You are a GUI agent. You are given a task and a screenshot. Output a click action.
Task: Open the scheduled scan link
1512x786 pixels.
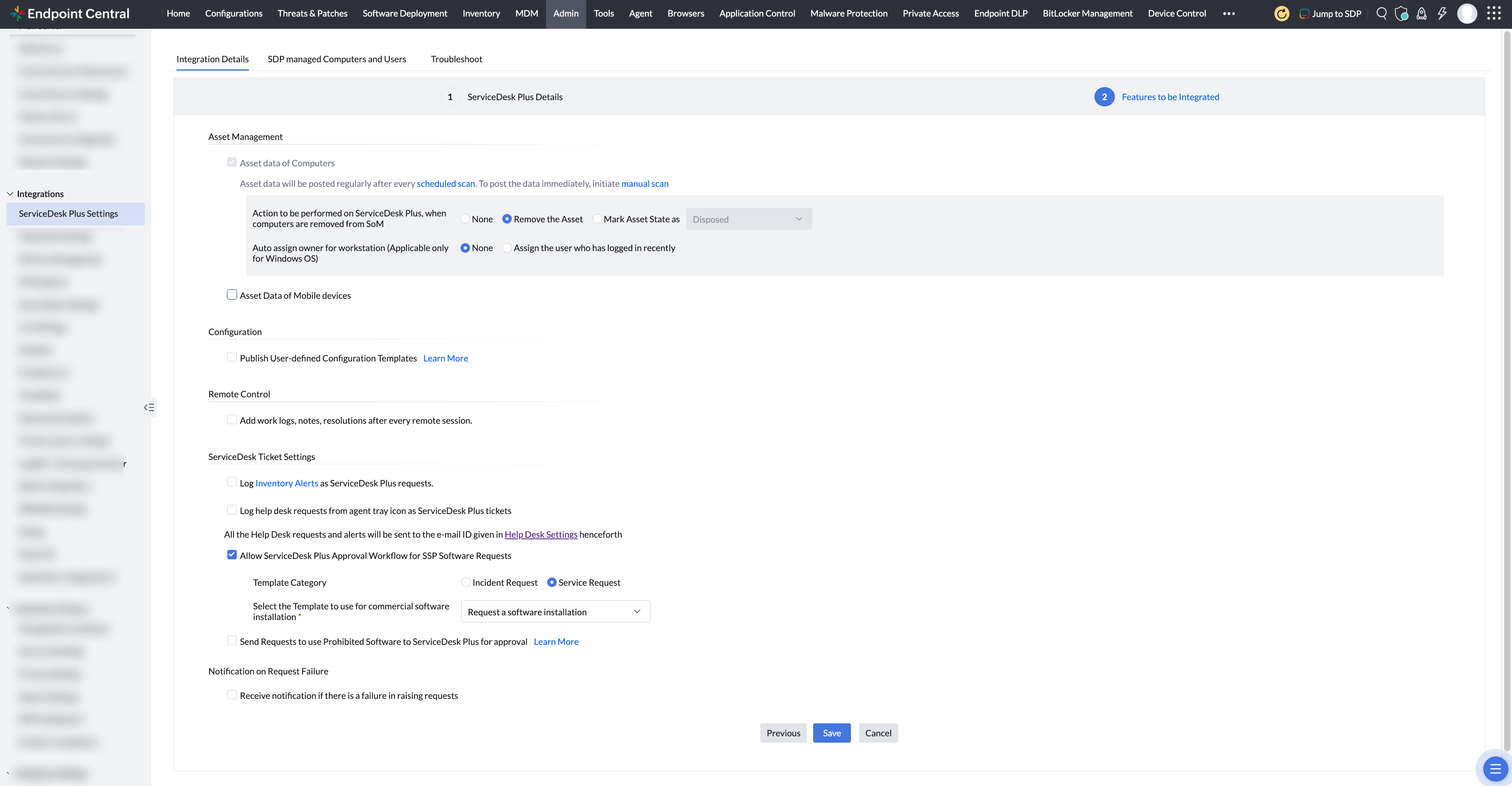click(x=446, y=183)
